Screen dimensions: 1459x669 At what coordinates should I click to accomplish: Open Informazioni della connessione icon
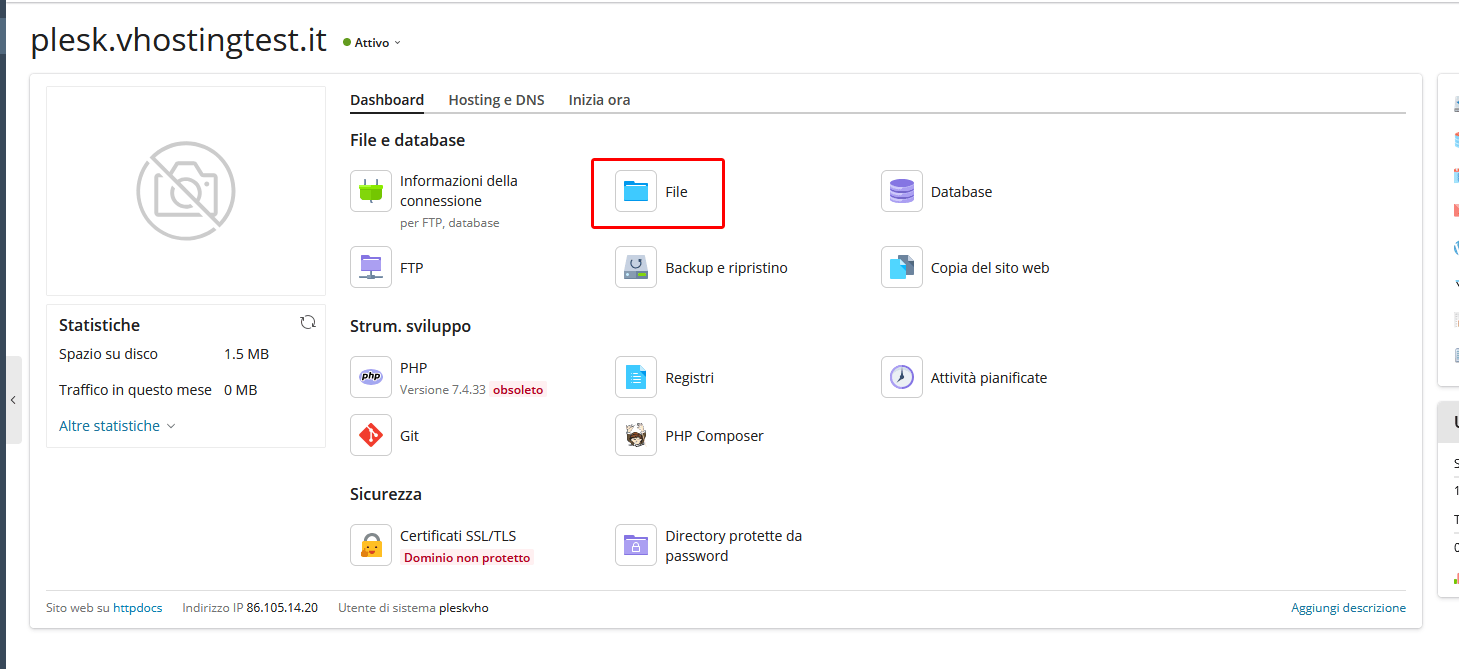coord(371,191)
